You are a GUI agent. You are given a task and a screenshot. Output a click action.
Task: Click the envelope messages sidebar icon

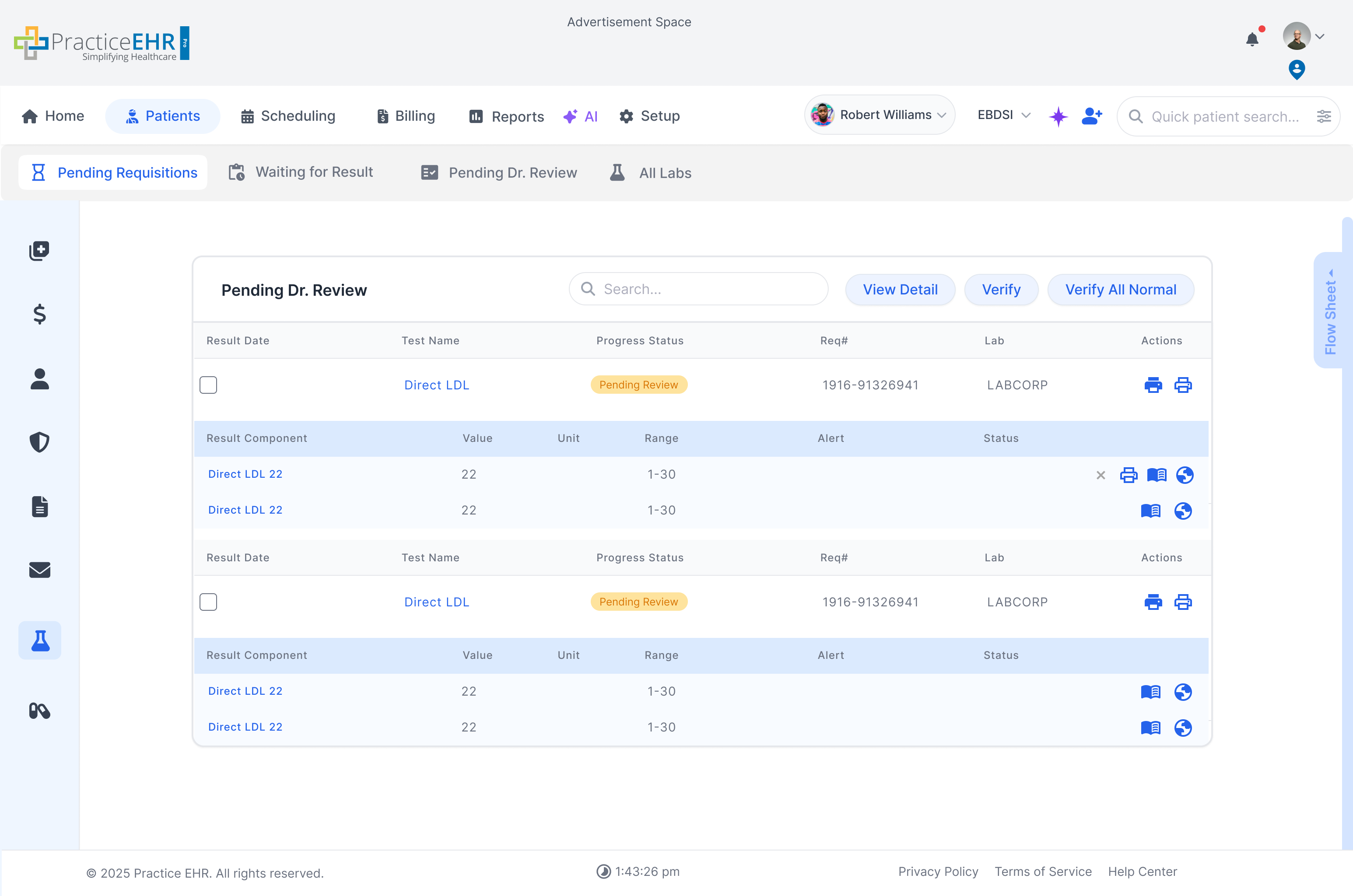pos(39,570)
